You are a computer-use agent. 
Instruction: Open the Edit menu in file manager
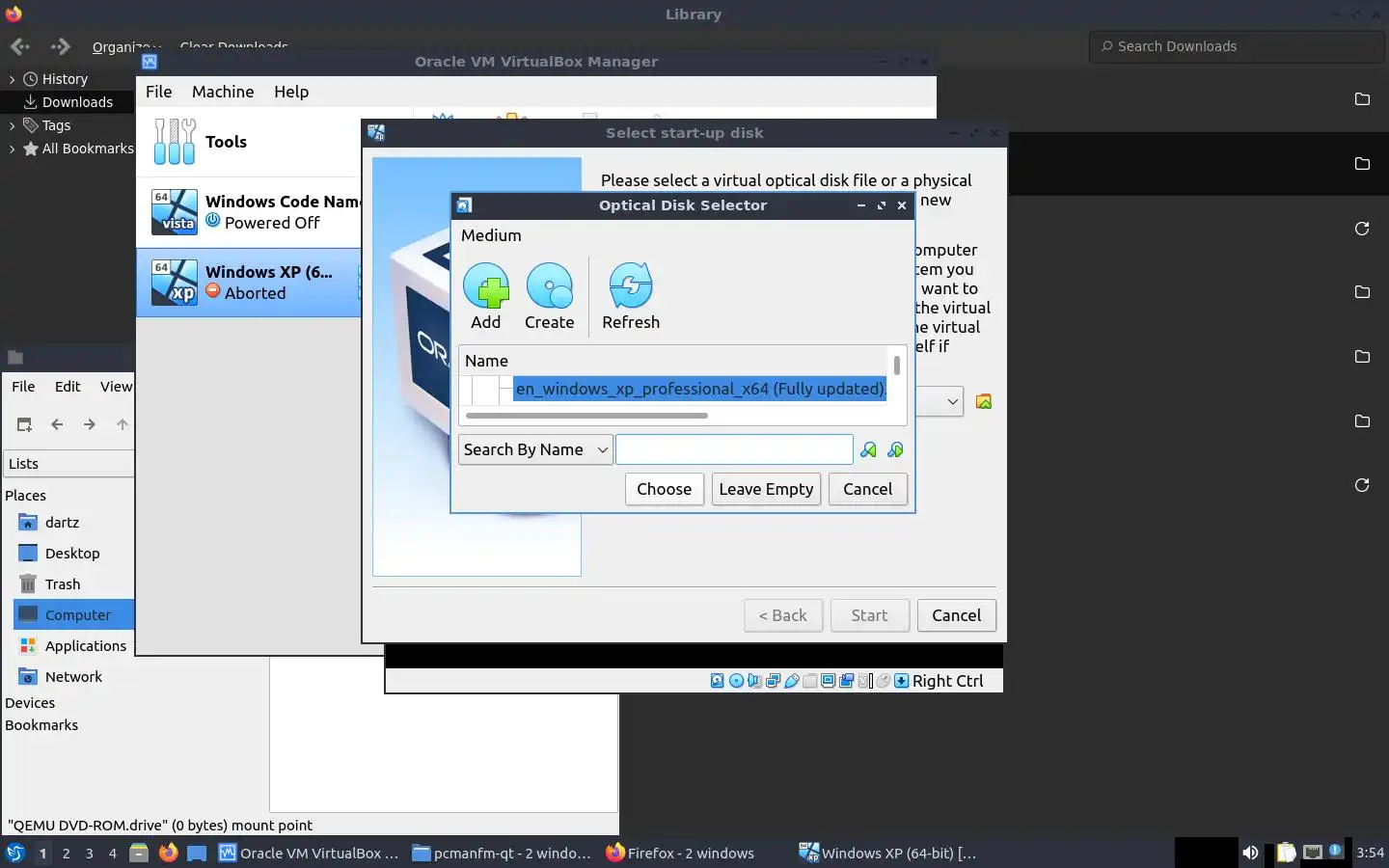(x=68, y=387)
